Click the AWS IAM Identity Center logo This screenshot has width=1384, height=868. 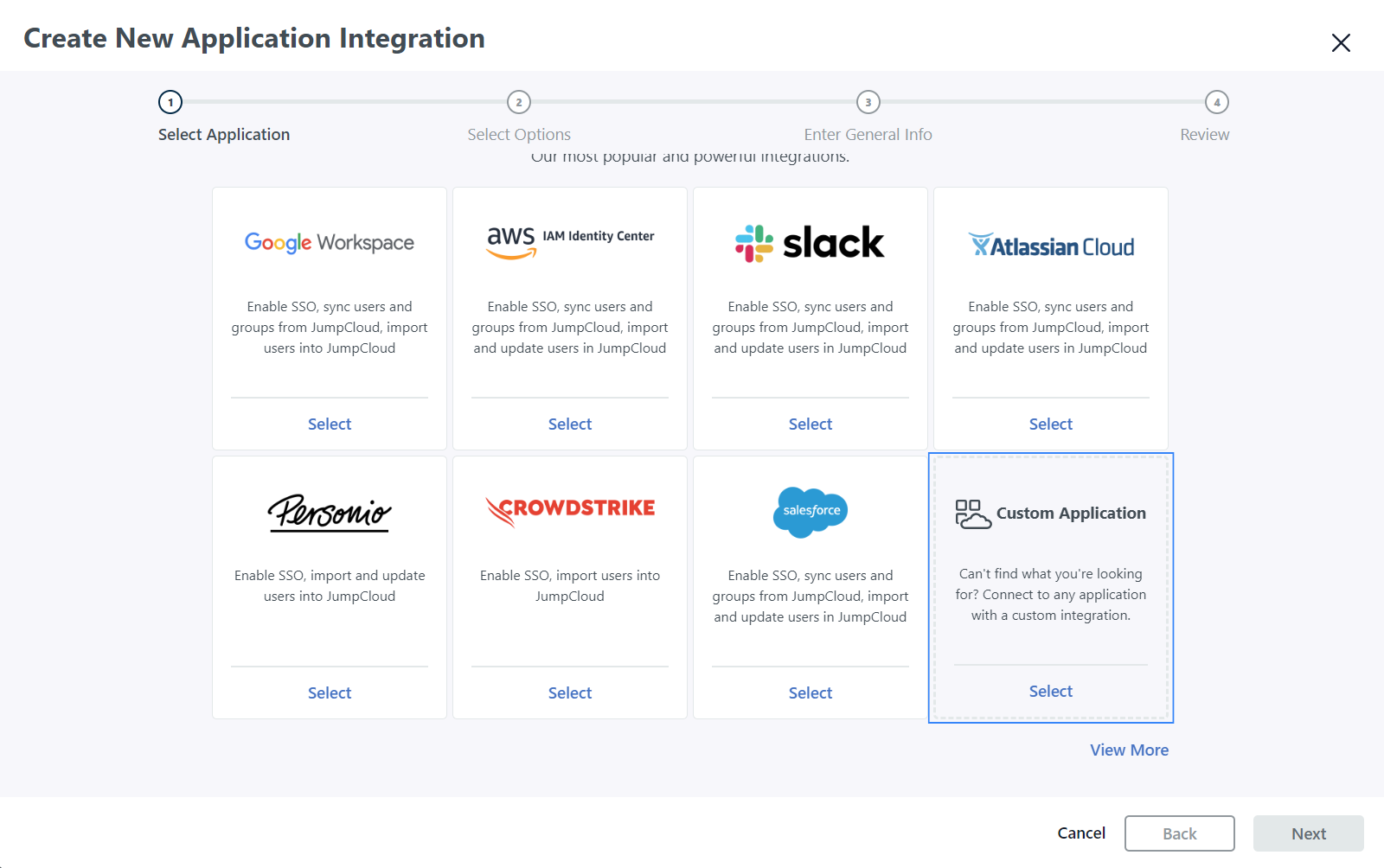pos(570,242)
